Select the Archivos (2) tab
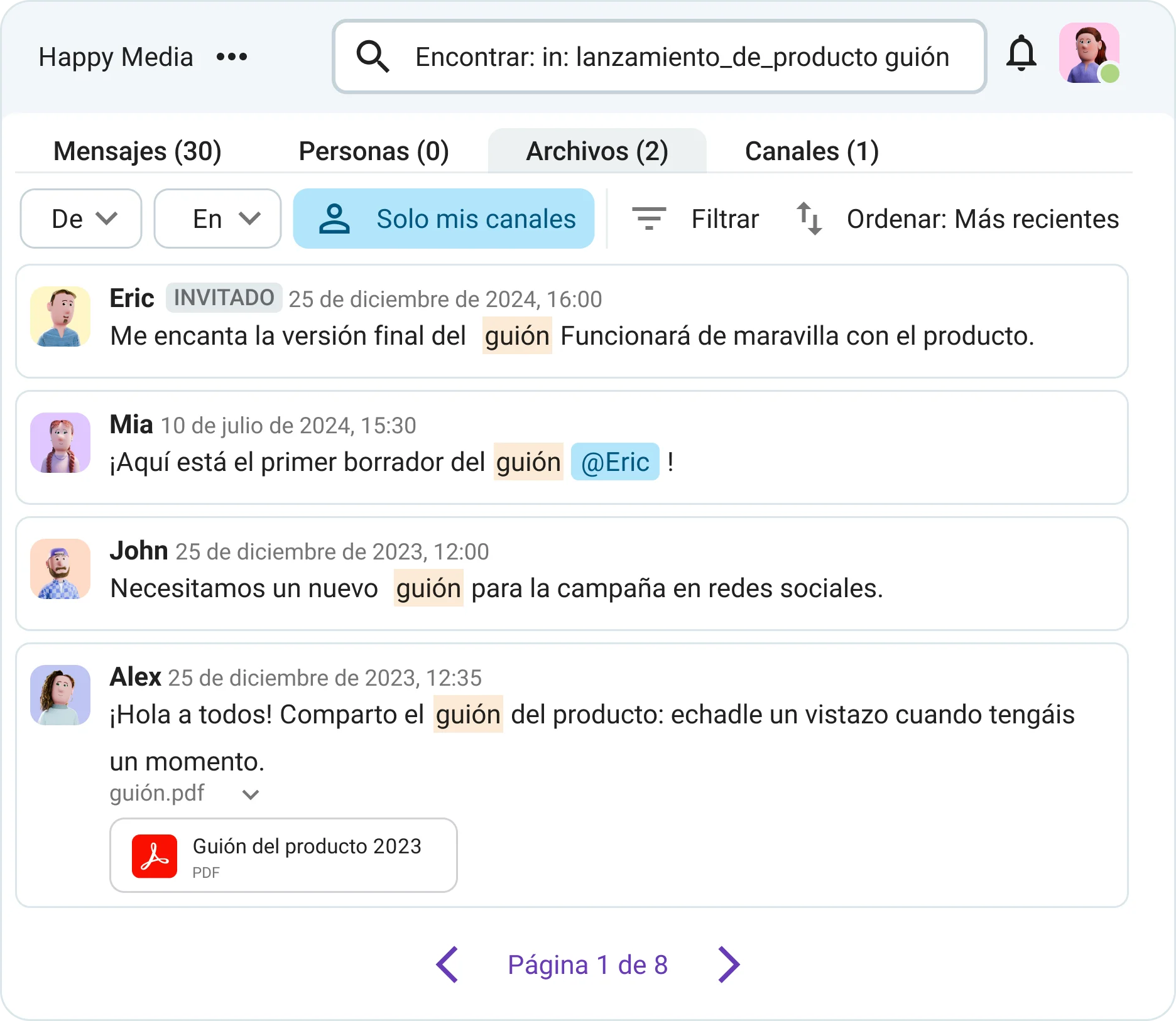 click(597, 151)
